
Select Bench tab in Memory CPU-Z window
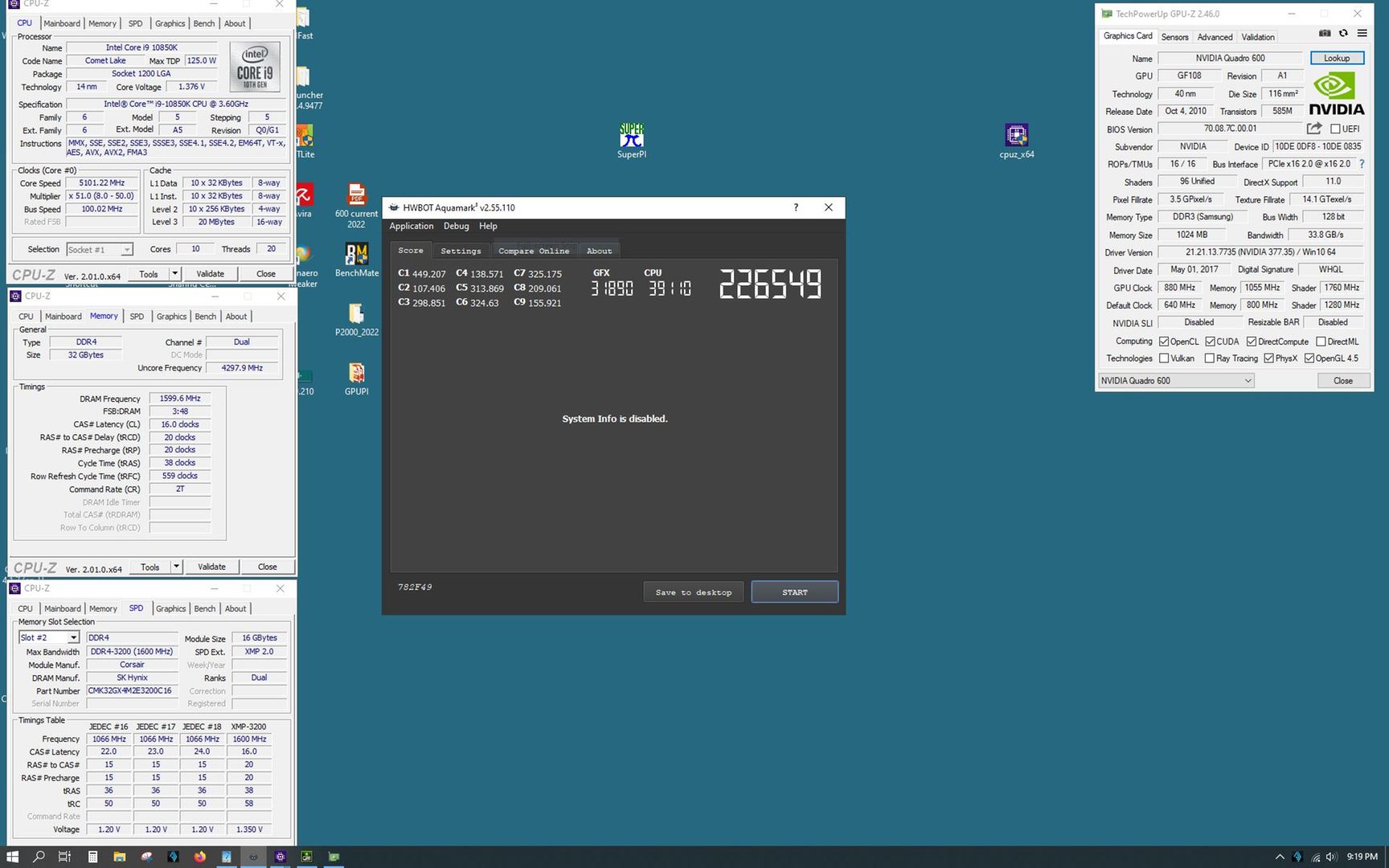[x=206, y=317]
